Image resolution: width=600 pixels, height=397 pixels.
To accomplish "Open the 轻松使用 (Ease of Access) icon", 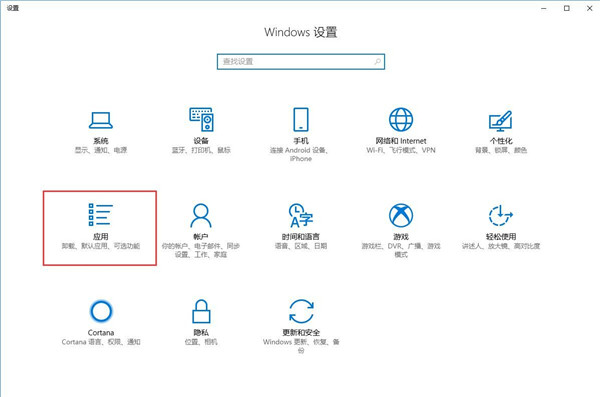I will tap(501, 216).
